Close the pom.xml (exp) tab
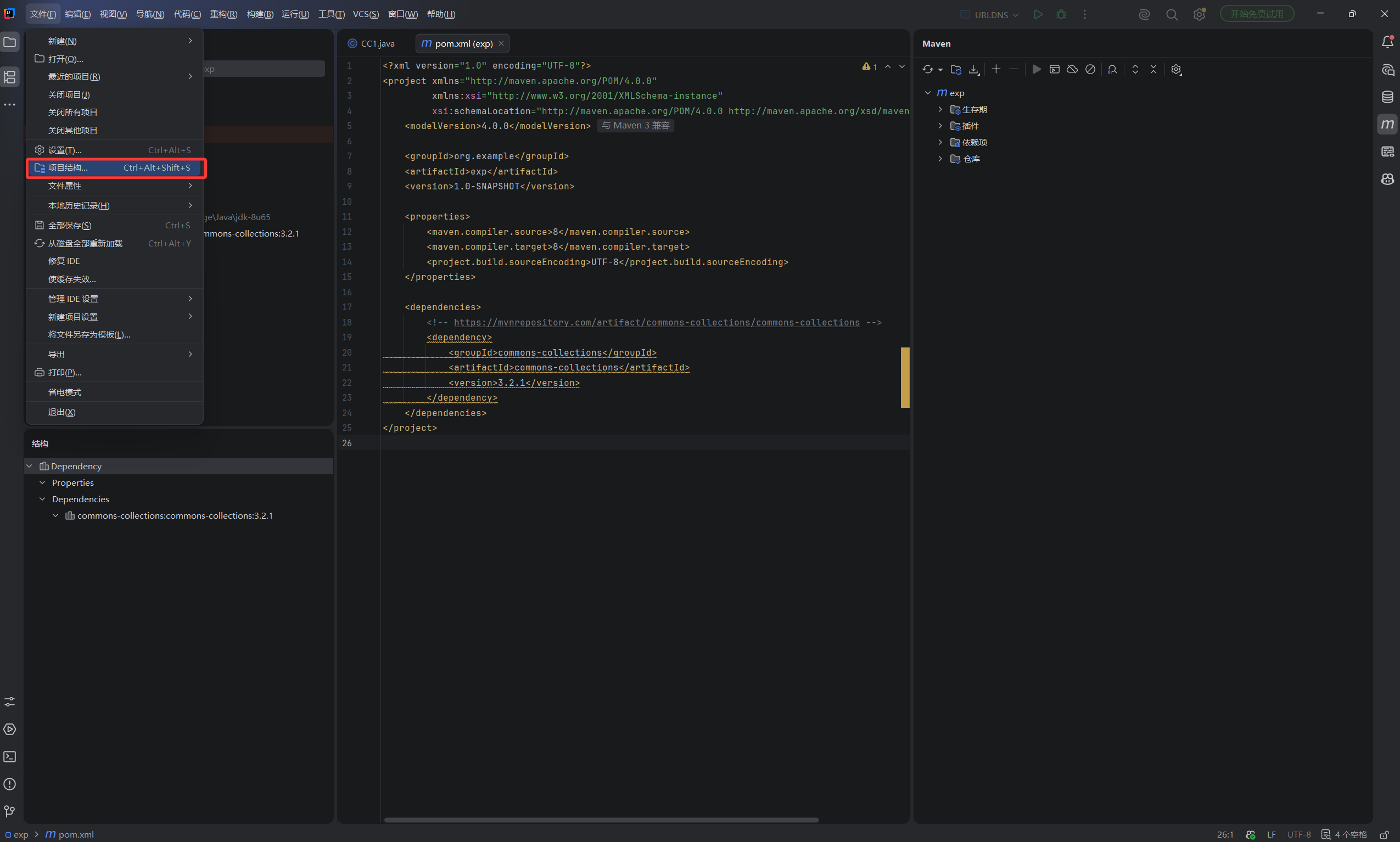The height and width of the screenshot is (842, 1400). click(501, 44)
